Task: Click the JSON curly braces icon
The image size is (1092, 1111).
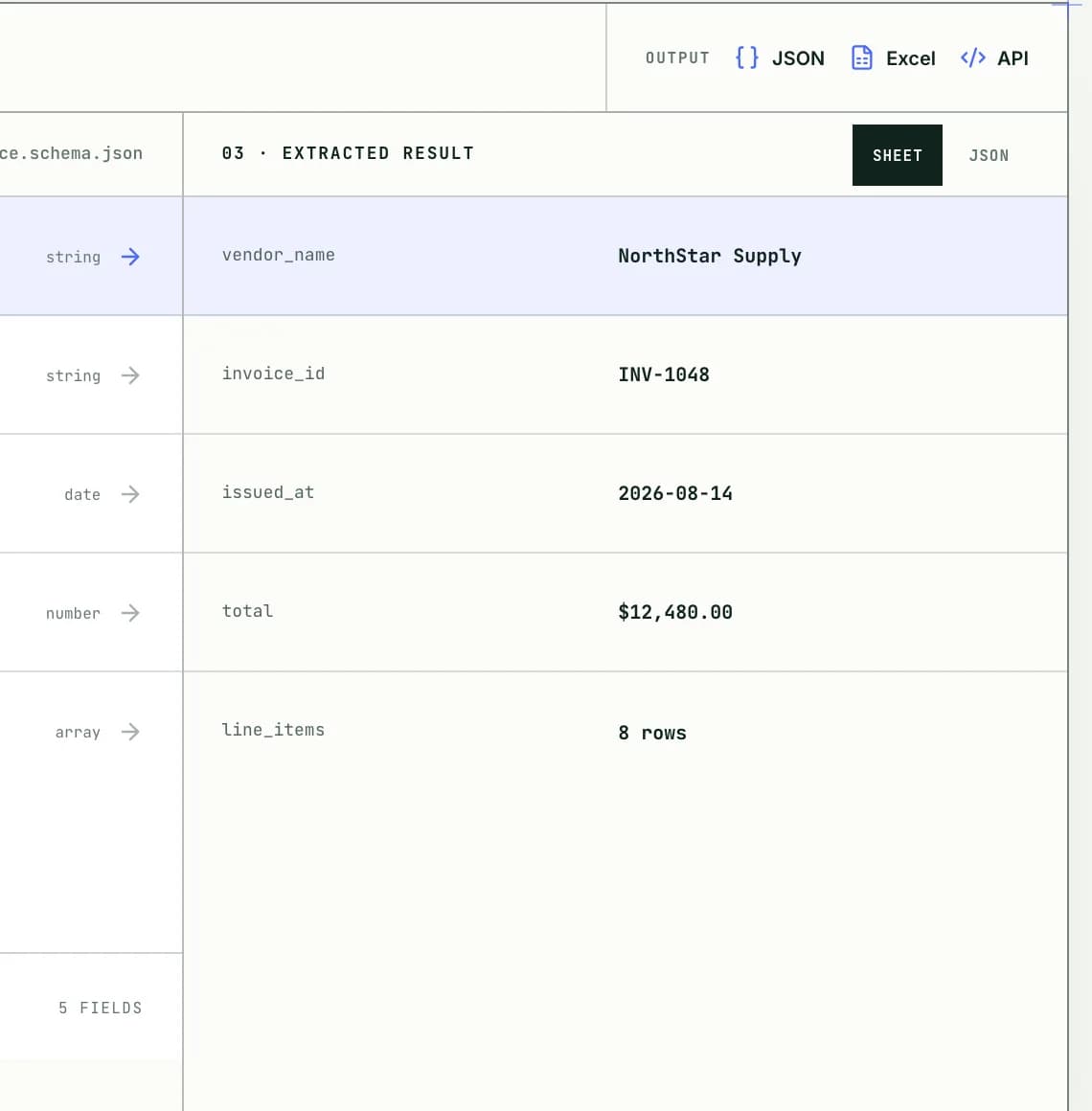Action: pos(747,57)
